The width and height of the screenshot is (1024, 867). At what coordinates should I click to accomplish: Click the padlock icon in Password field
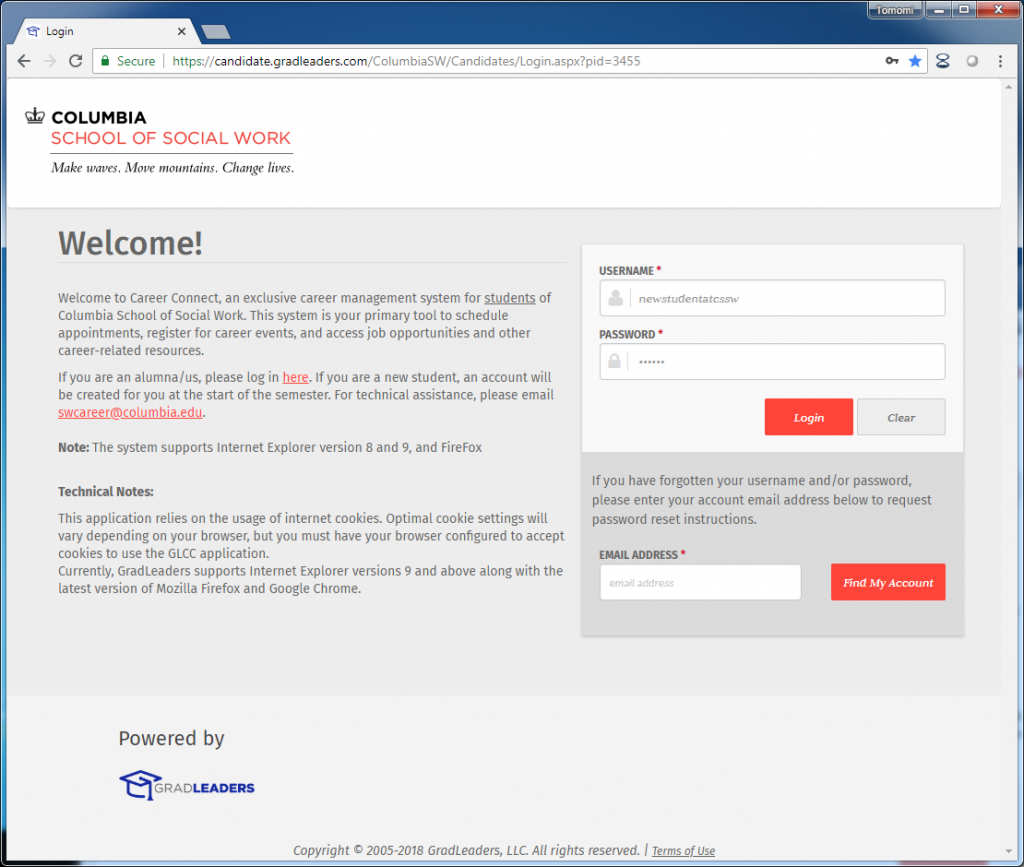click(615, 361)
